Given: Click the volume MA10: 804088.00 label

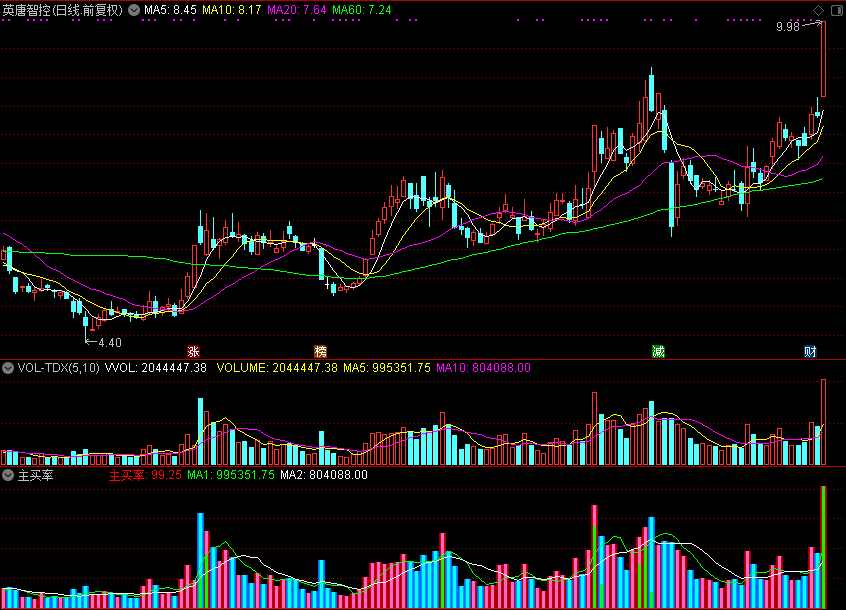Looking at the screenshot, I should tap(483, 368).
